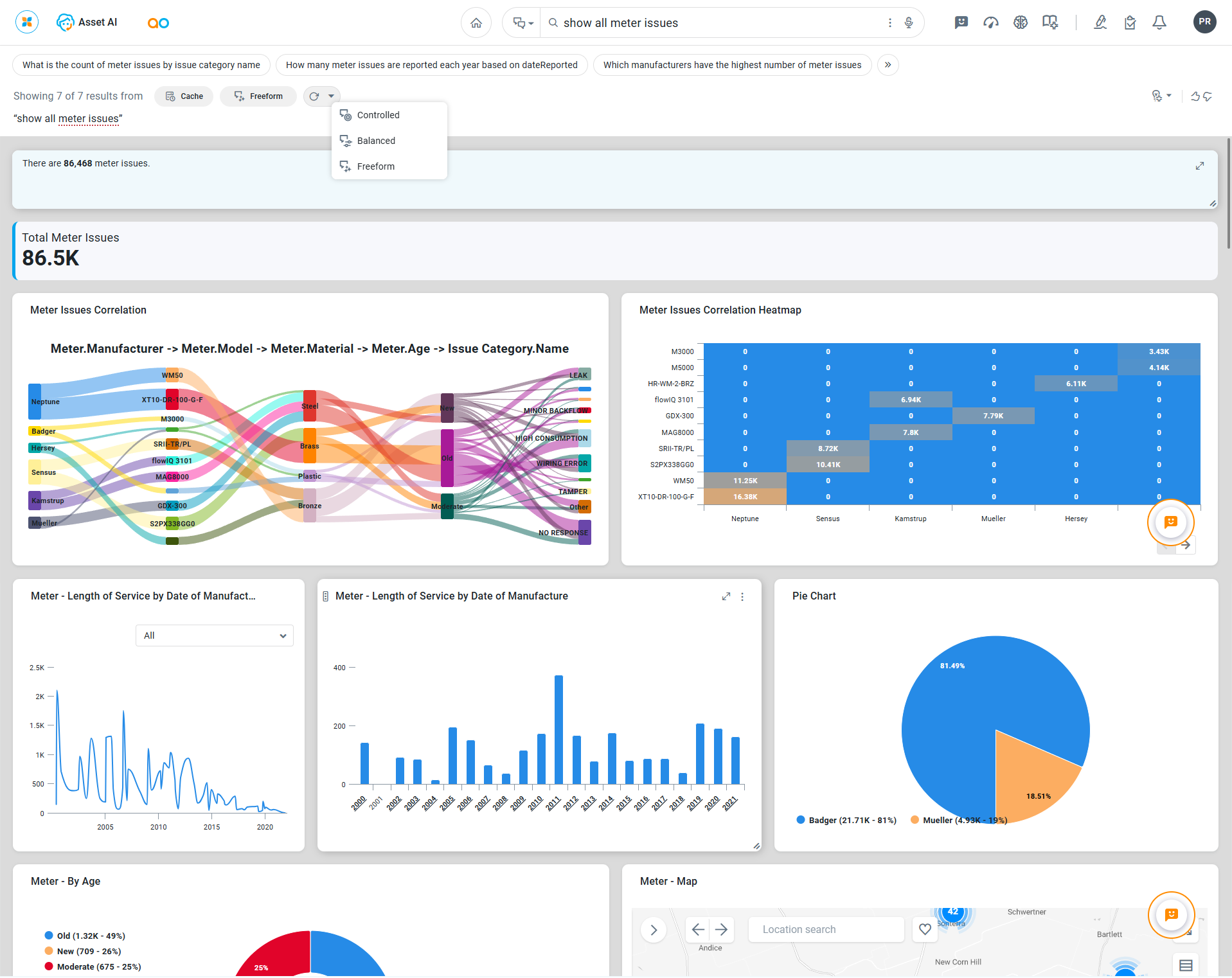1232x978 pixels.
Task: Click the Asset AI logo
Action: 87,22
